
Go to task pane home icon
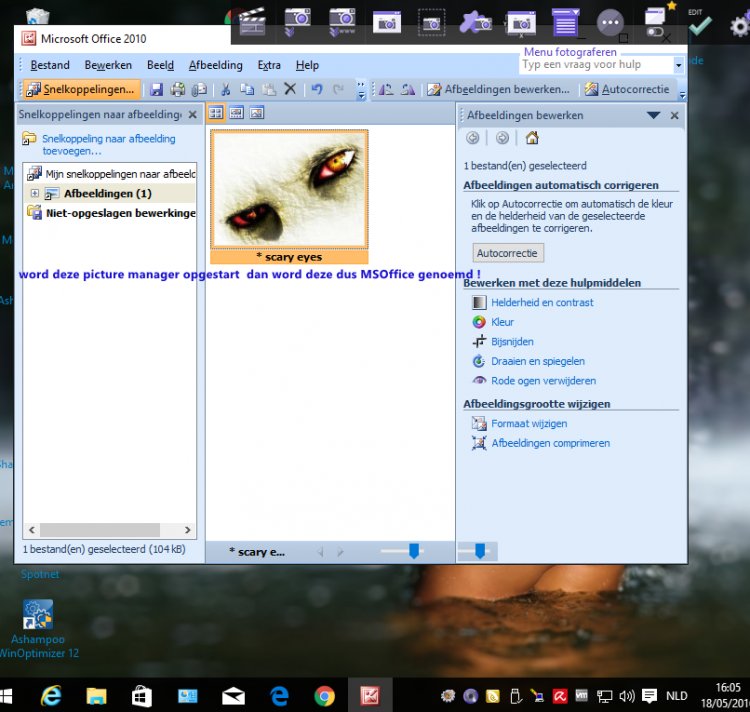532,138
